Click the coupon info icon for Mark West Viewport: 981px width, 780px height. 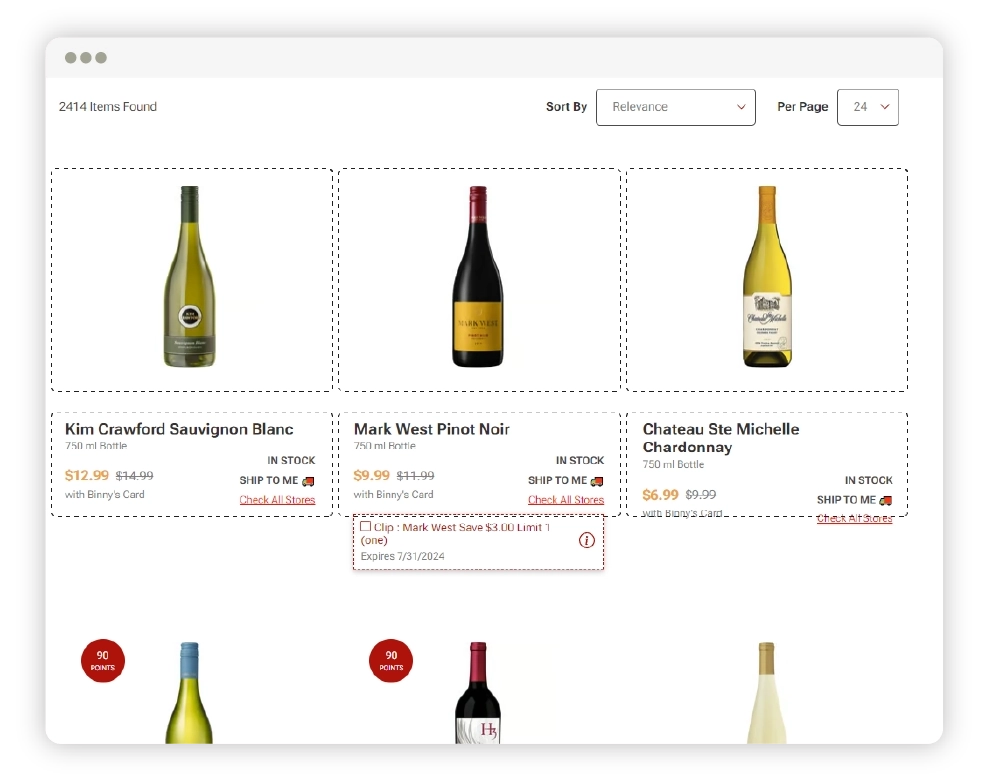coord(587,540)
